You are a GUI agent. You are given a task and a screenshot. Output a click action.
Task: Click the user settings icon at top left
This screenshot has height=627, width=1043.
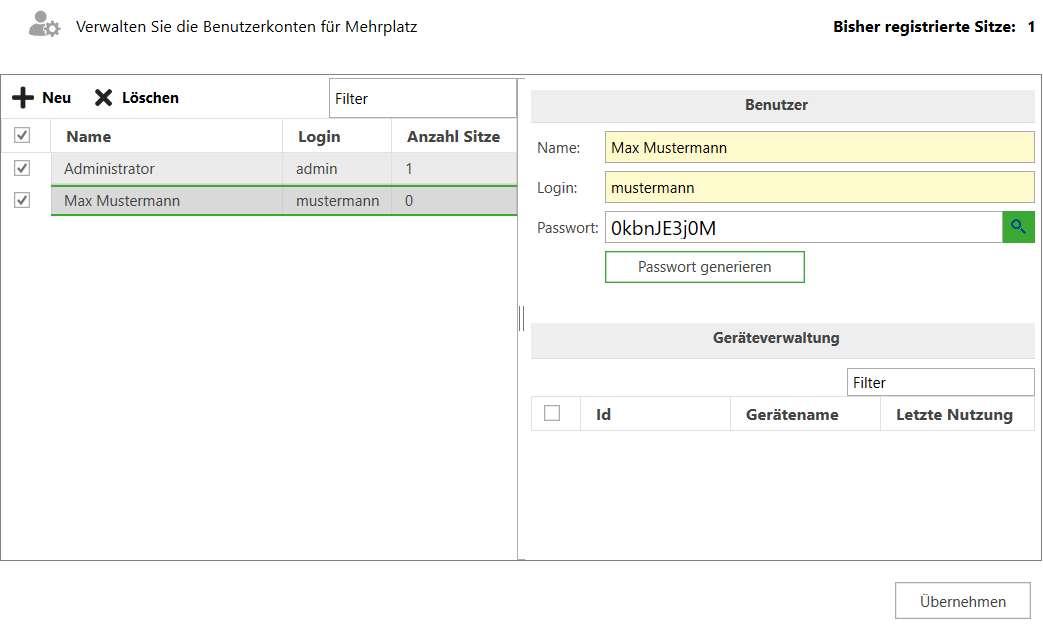44,25
